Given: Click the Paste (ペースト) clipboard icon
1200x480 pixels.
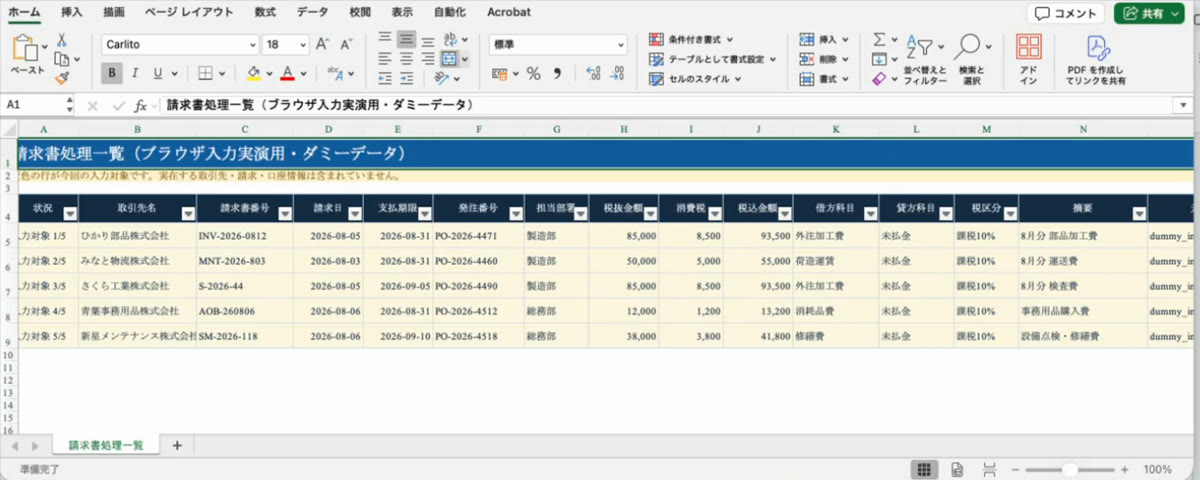Looking at the screenshot, I should pyautogui.click(x=27, y=48).
